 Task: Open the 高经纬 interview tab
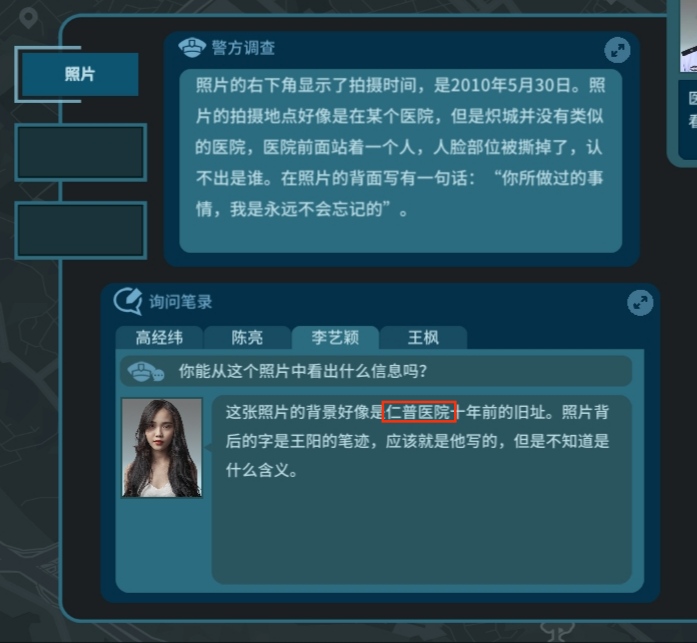click(x=159, y=338)
